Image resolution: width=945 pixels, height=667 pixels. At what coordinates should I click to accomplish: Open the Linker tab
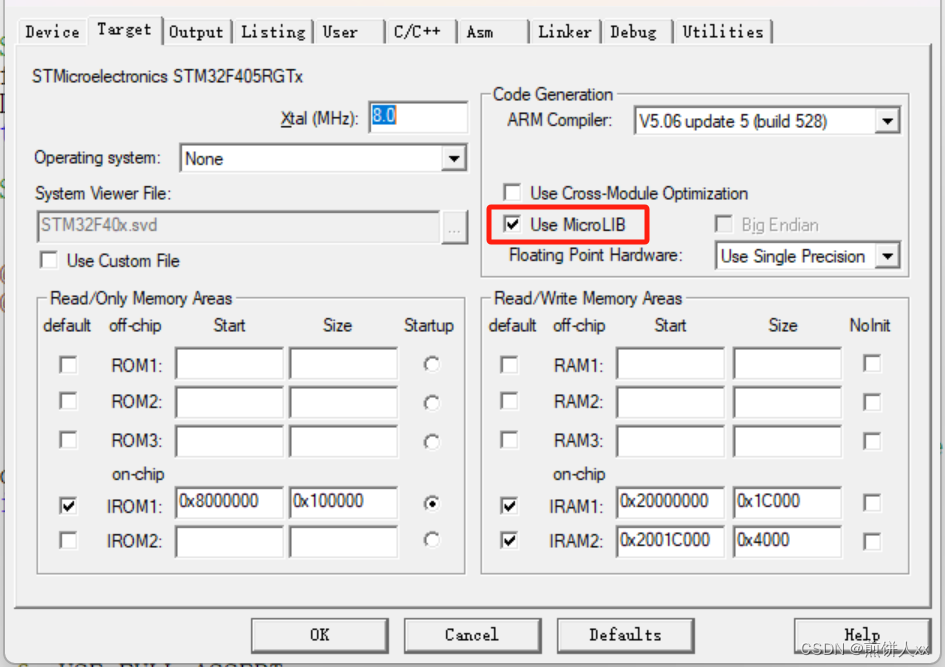pyautogui.click(x=564, y=31)
